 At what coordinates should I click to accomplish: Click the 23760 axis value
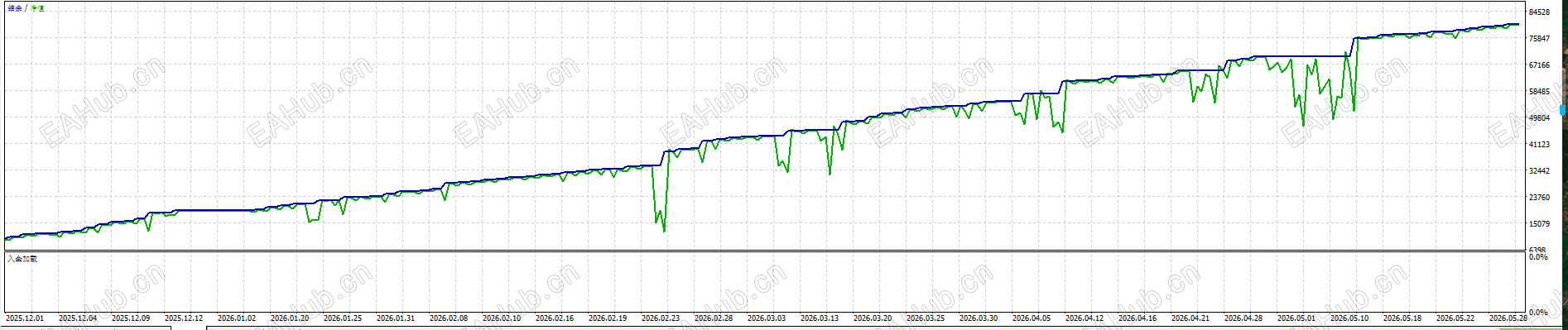1539,198
